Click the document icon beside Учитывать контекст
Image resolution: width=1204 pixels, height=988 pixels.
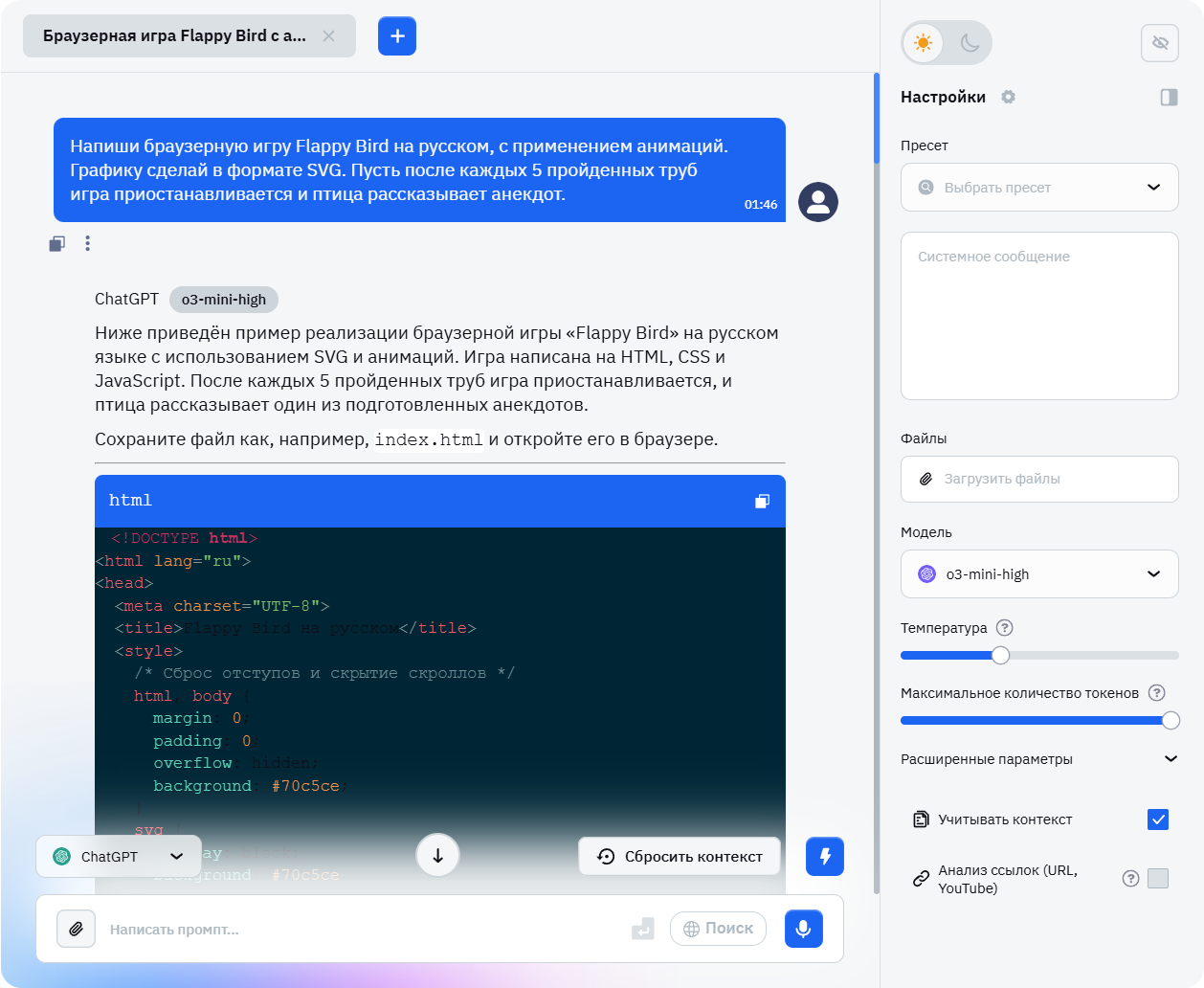[x=921, y=820]
